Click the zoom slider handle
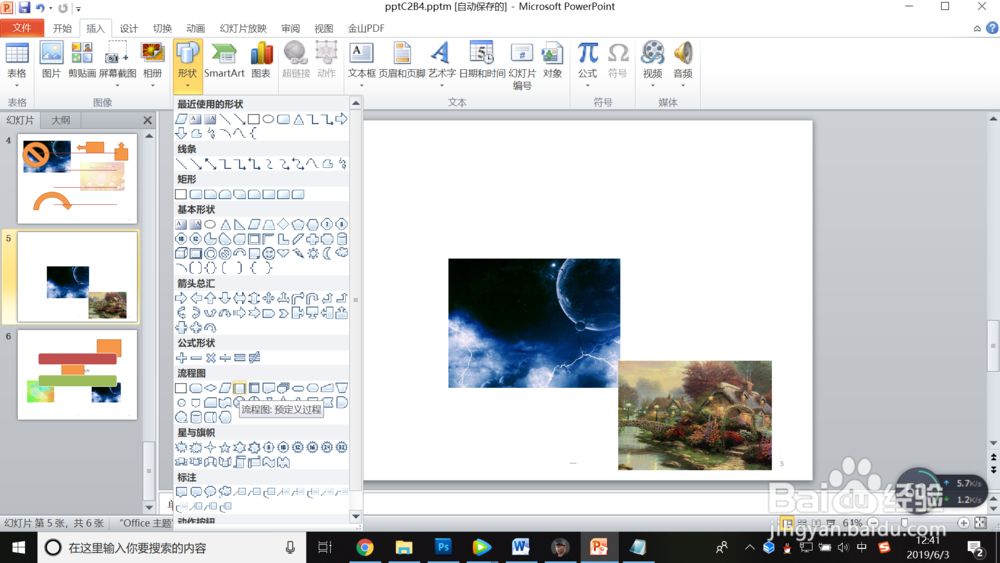 pyautogui.click(x=904, y=523)
